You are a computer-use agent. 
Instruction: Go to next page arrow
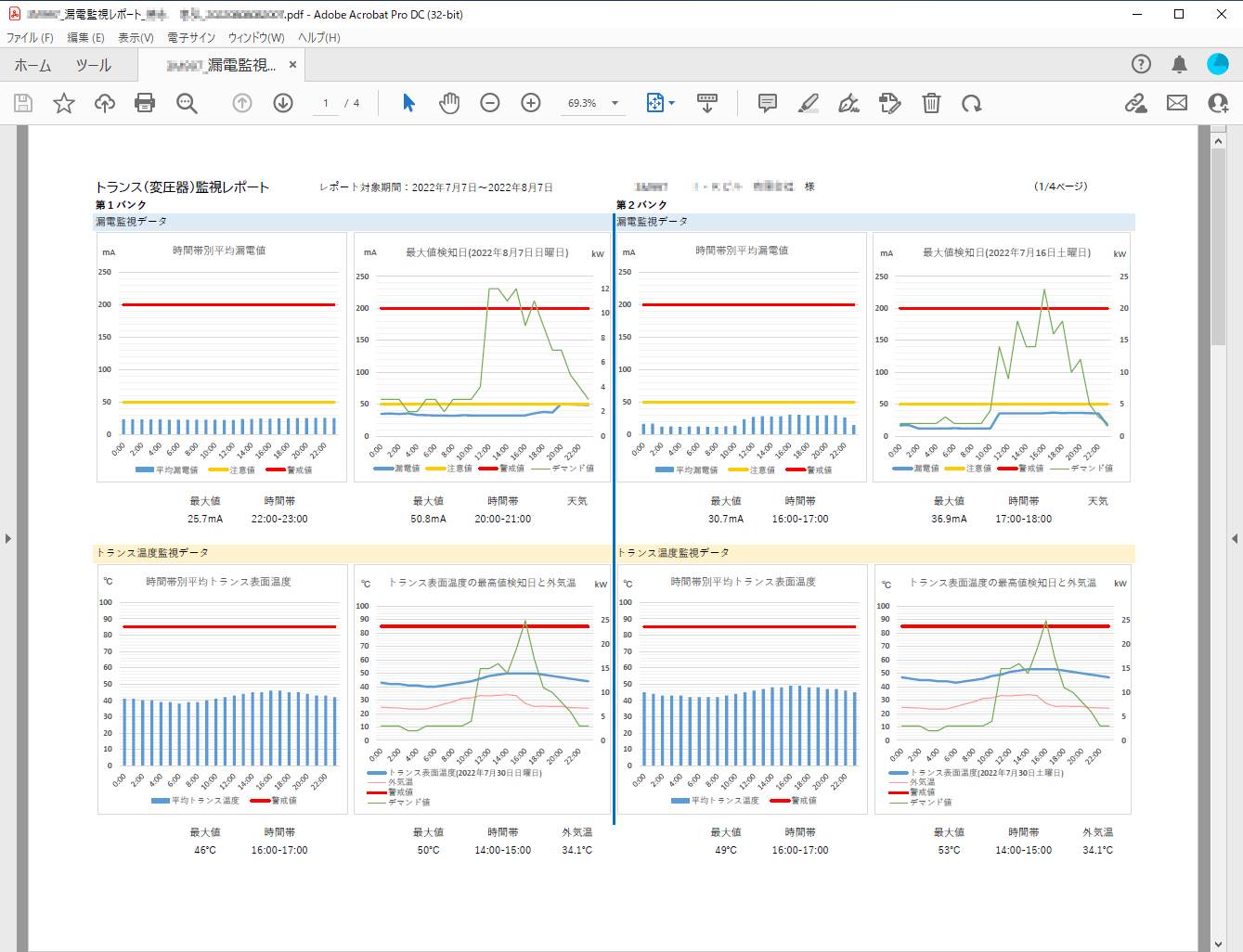[x=283, y=103]
